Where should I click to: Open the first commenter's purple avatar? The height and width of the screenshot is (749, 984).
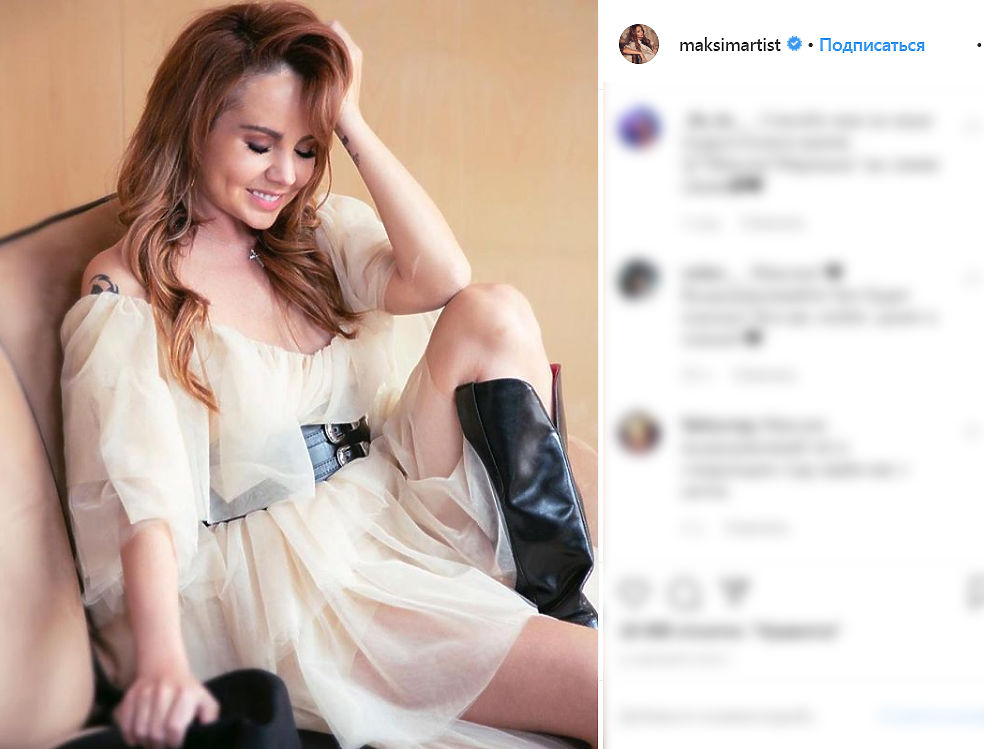coord(639,128)
